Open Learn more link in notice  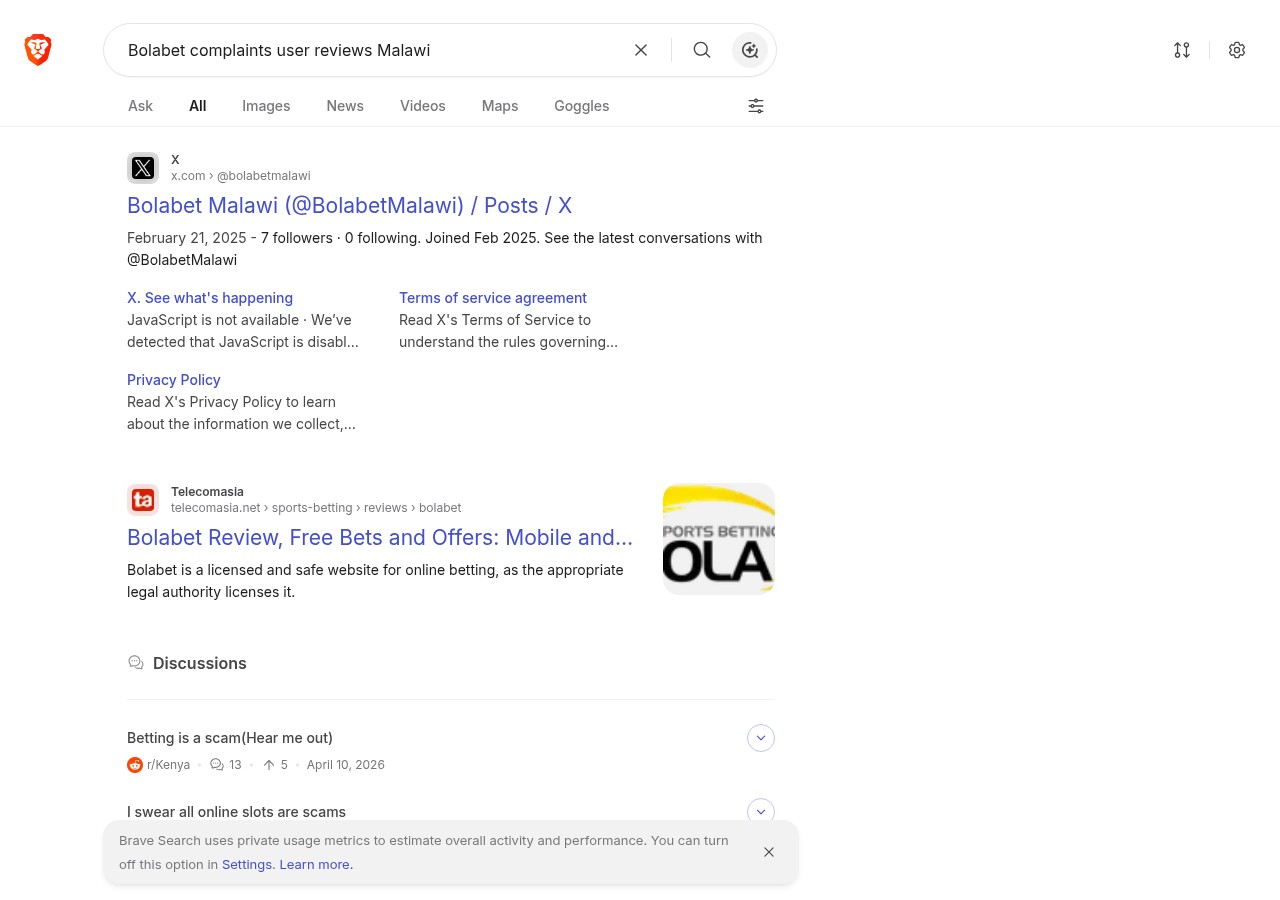[316, 865]
